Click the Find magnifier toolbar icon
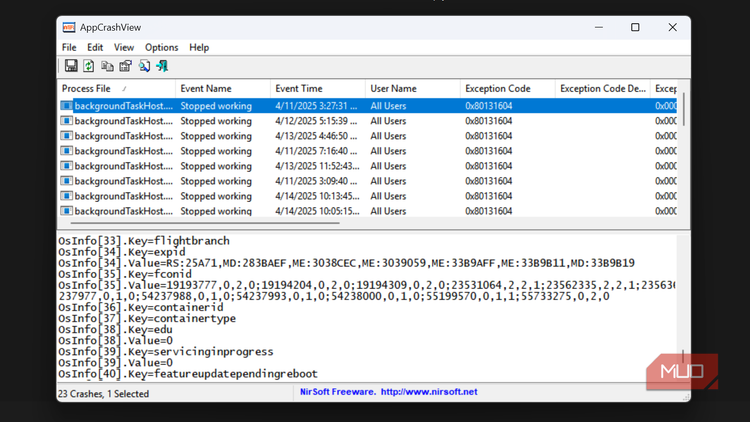This screenshot has height=422, width=750. coord(144,66)
